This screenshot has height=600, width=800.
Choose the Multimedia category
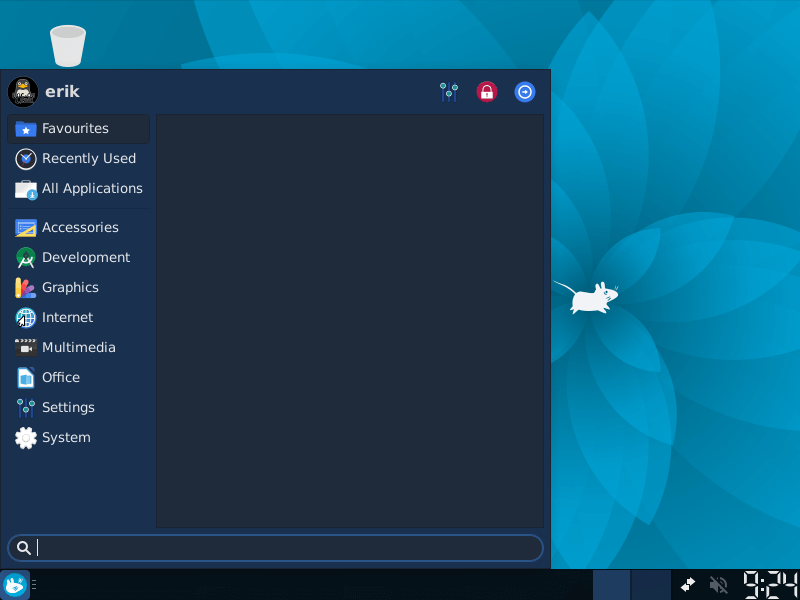[x=78, y=348]
